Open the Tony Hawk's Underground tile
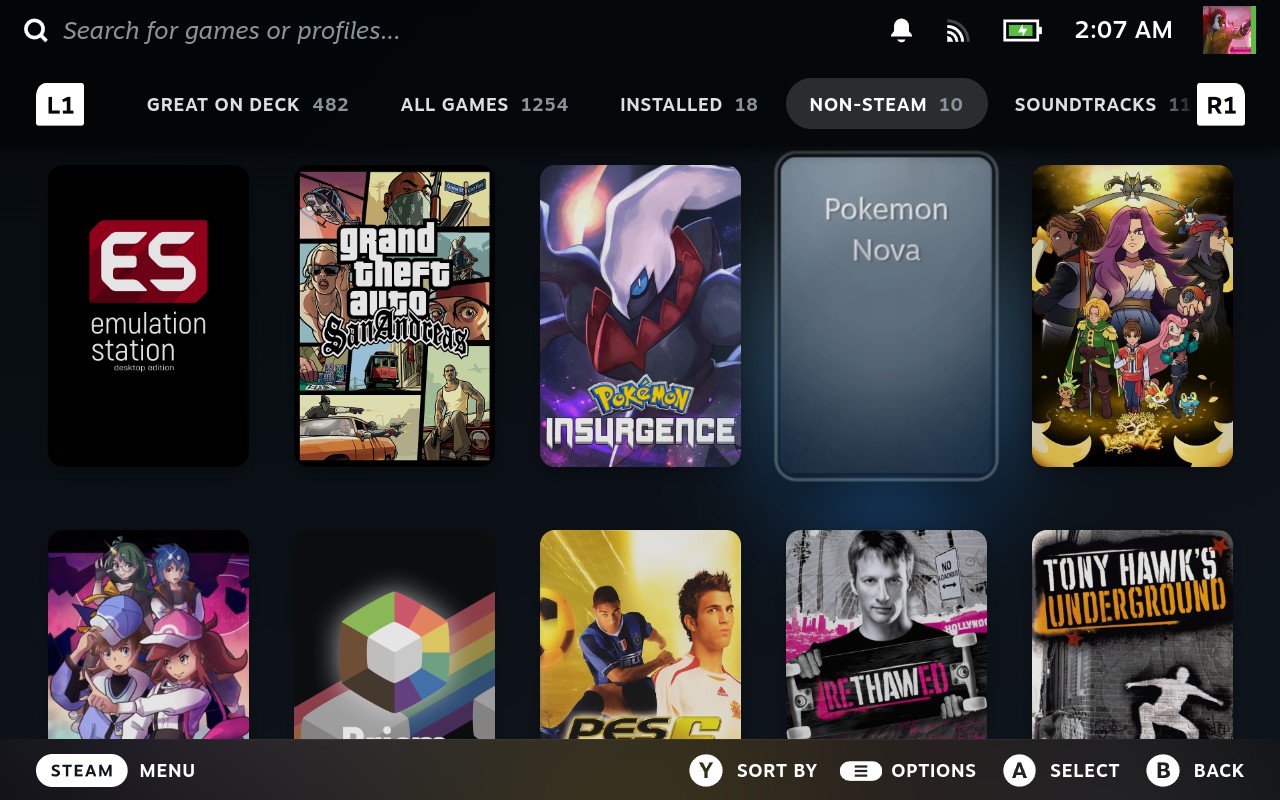Image resolution: width=1280 pixels, height=800 pixels. click(x=1132, y=635)
